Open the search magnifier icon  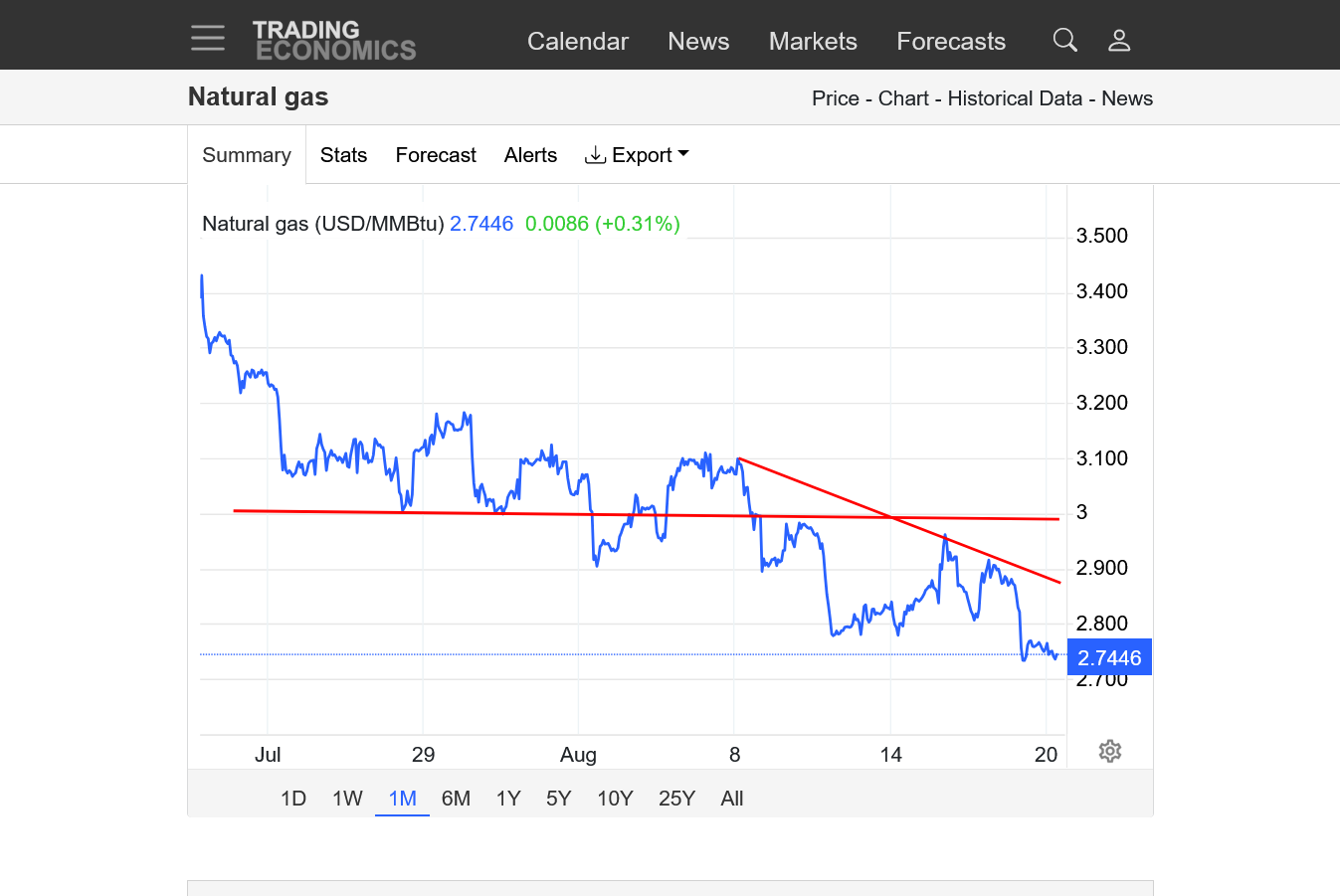pyautogui.click(x=1064, y=40)
